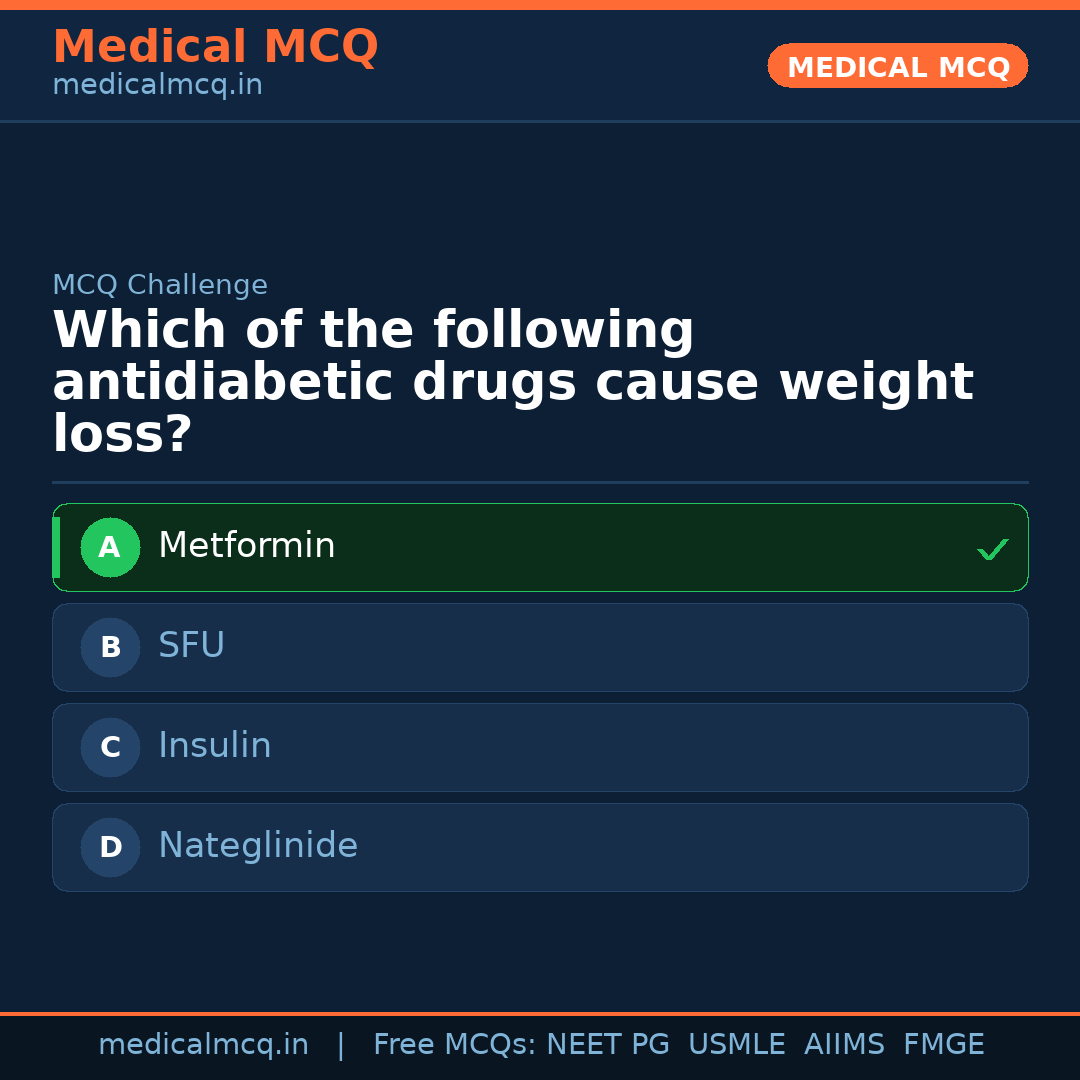Open the medicalmcq.in link below the header title
The width and height of the screenshot is (1080, 1080).
tap(157, 86)
